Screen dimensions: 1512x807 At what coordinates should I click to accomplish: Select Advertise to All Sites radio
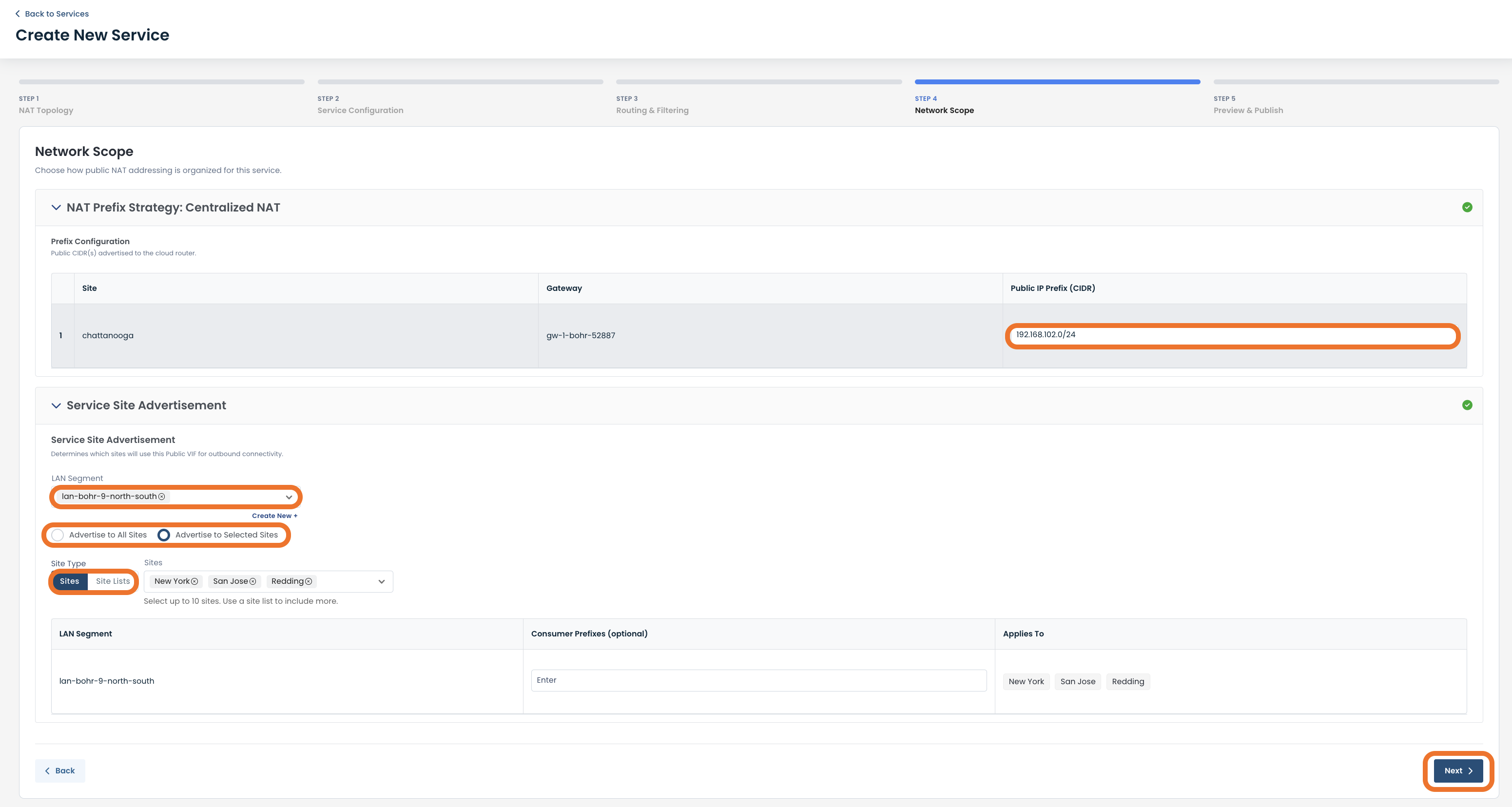tap(58, 535)
